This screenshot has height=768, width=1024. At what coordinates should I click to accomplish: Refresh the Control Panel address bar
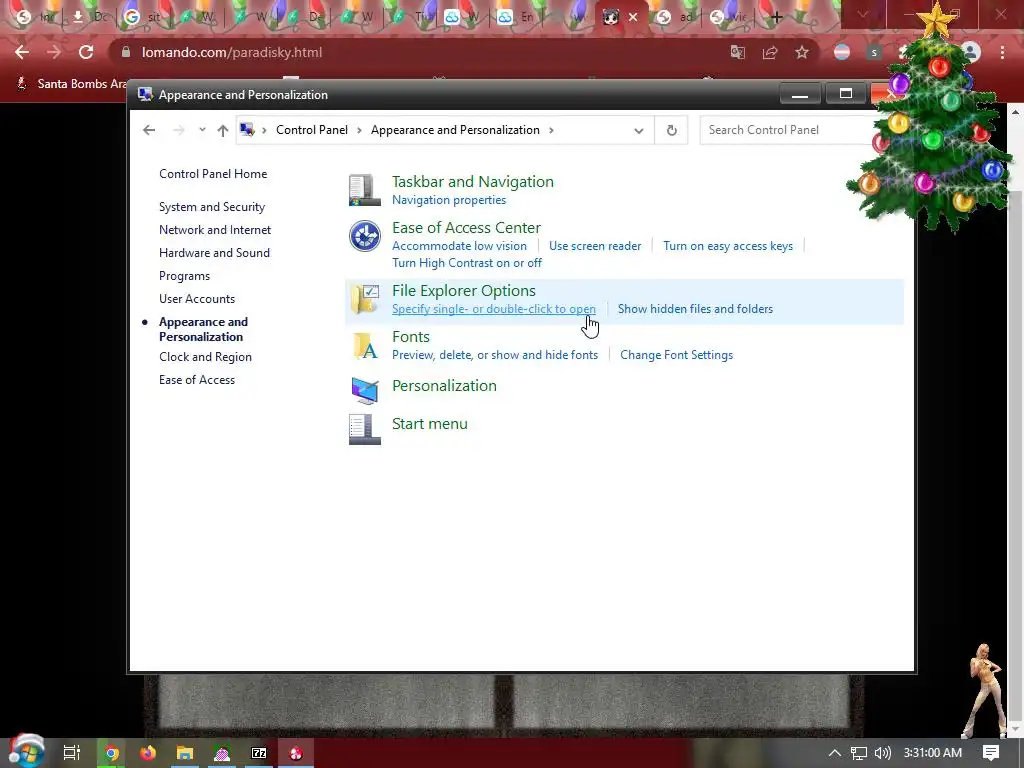point(671,130)
